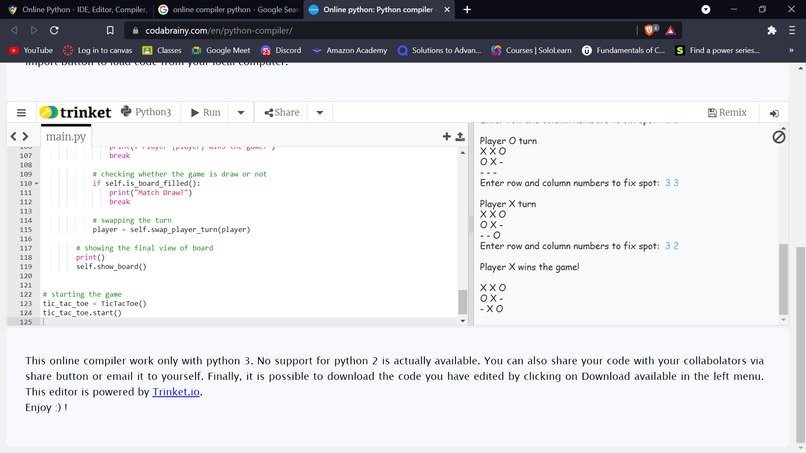Go to previous file tab arrow
This screenshot has height=453, width=806.
coord(14,136)
